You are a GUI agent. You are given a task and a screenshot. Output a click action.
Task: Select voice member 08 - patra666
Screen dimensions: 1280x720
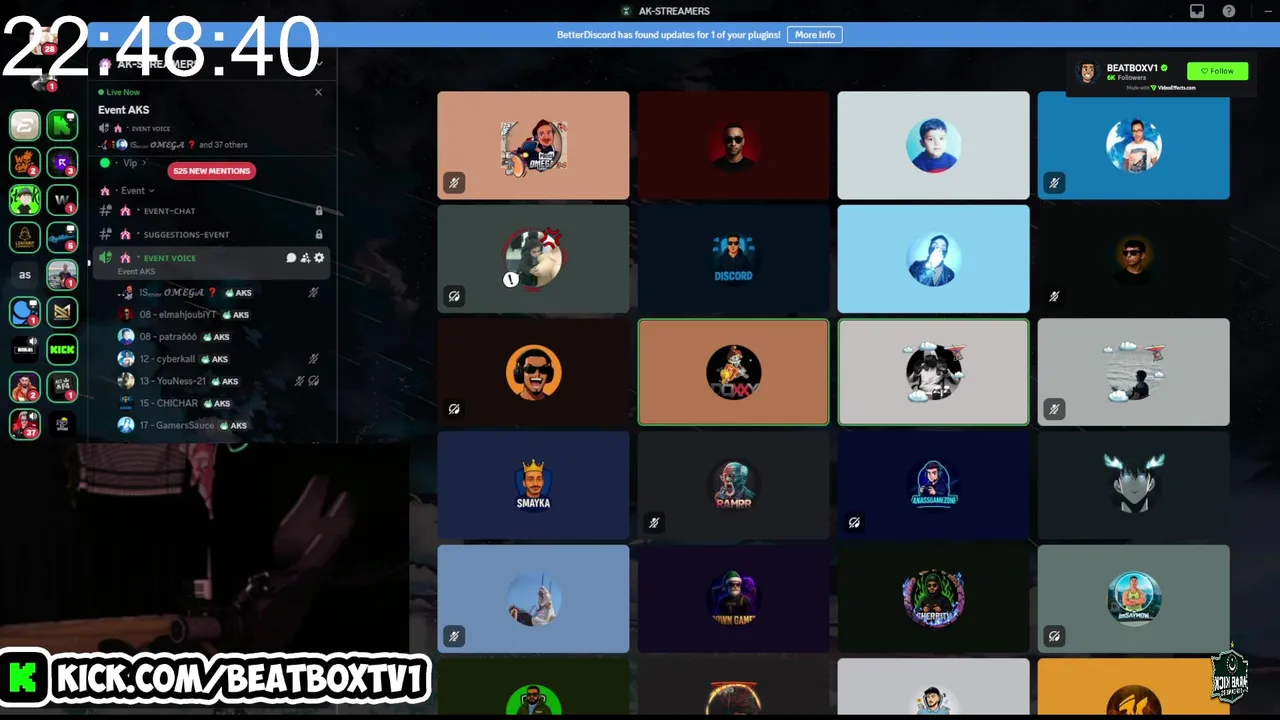pos(220,337)
